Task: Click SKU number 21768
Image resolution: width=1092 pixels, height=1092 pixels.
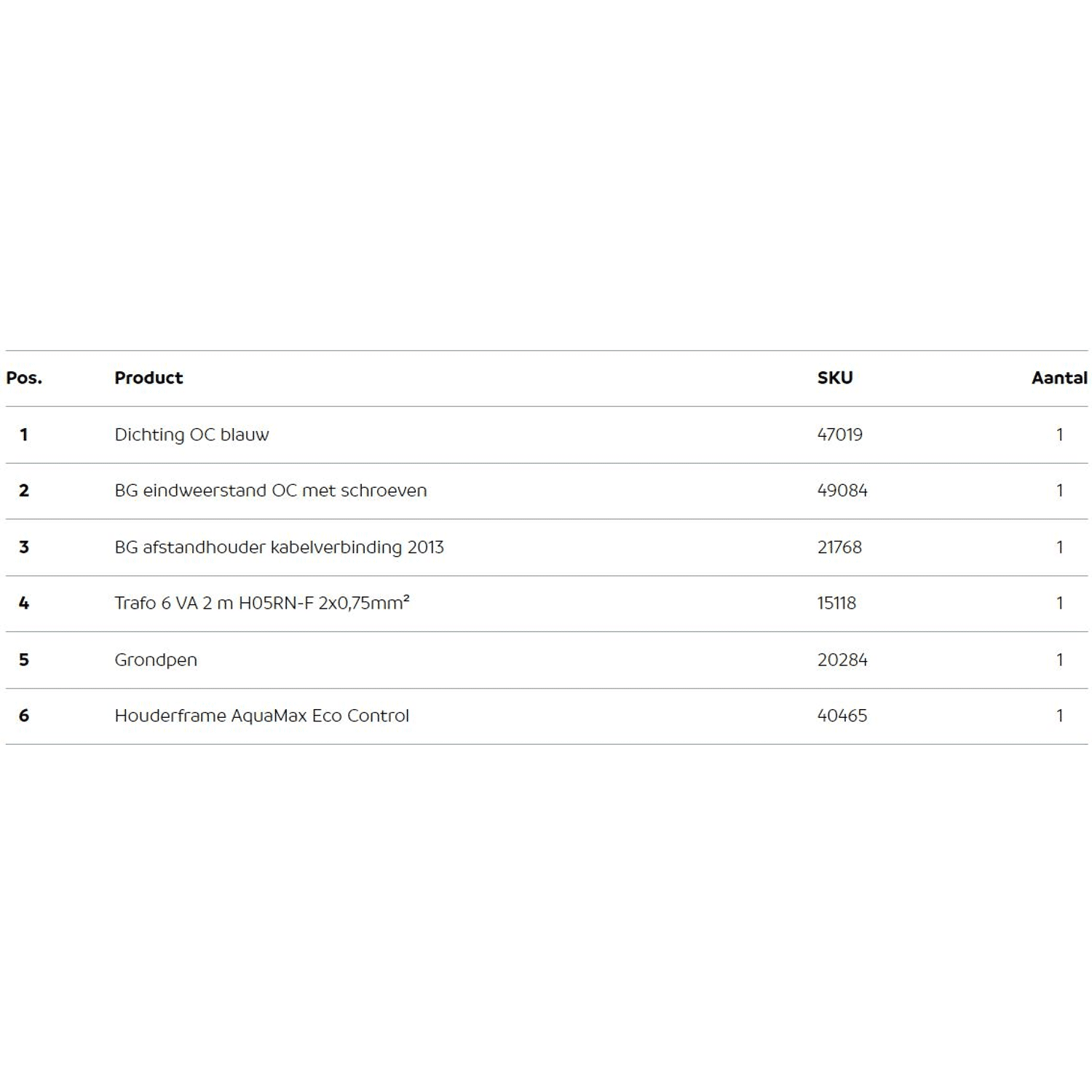Action: (x=839, y=547)
